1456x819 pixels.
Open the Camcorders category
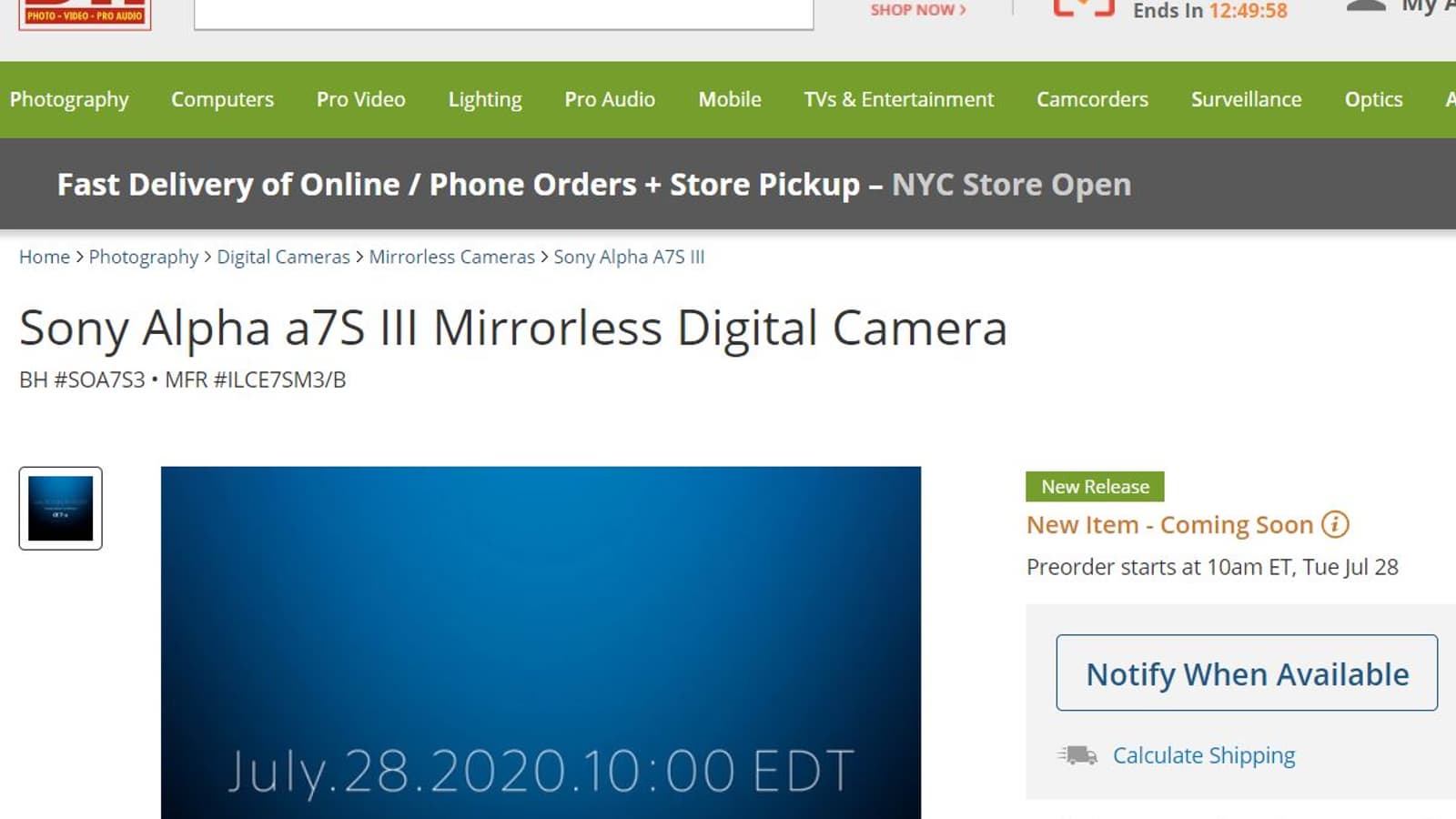pos(1092,99)
